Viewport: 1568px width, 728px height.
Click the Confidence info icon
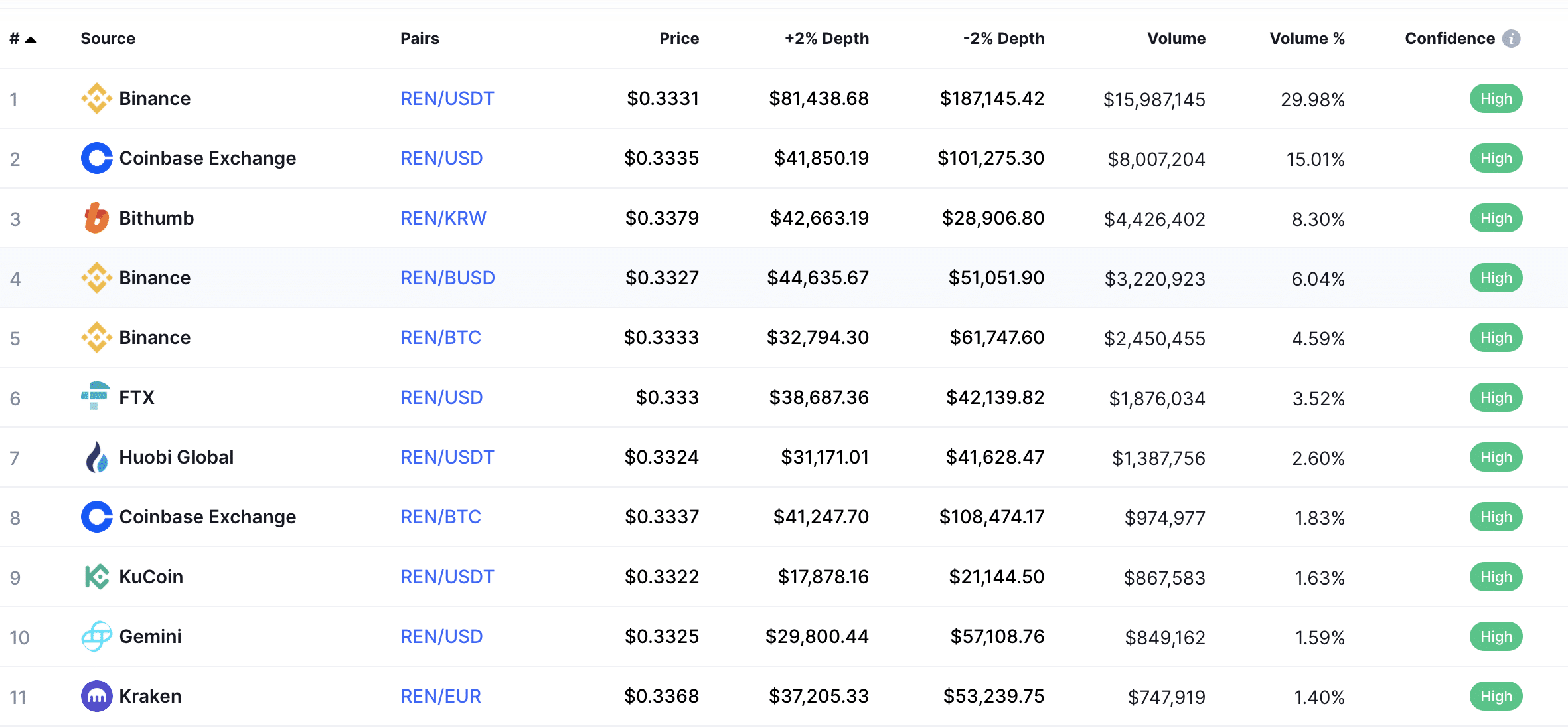click(1512, 39)
